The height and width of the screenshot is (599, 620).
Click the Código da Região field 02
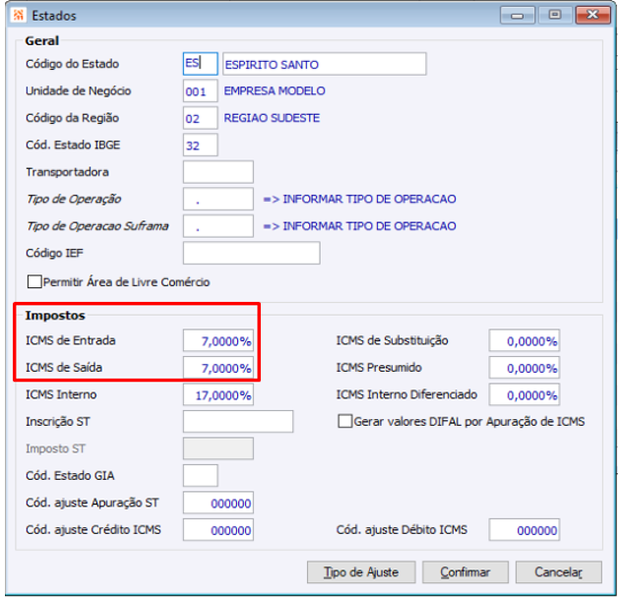(200, 118)
